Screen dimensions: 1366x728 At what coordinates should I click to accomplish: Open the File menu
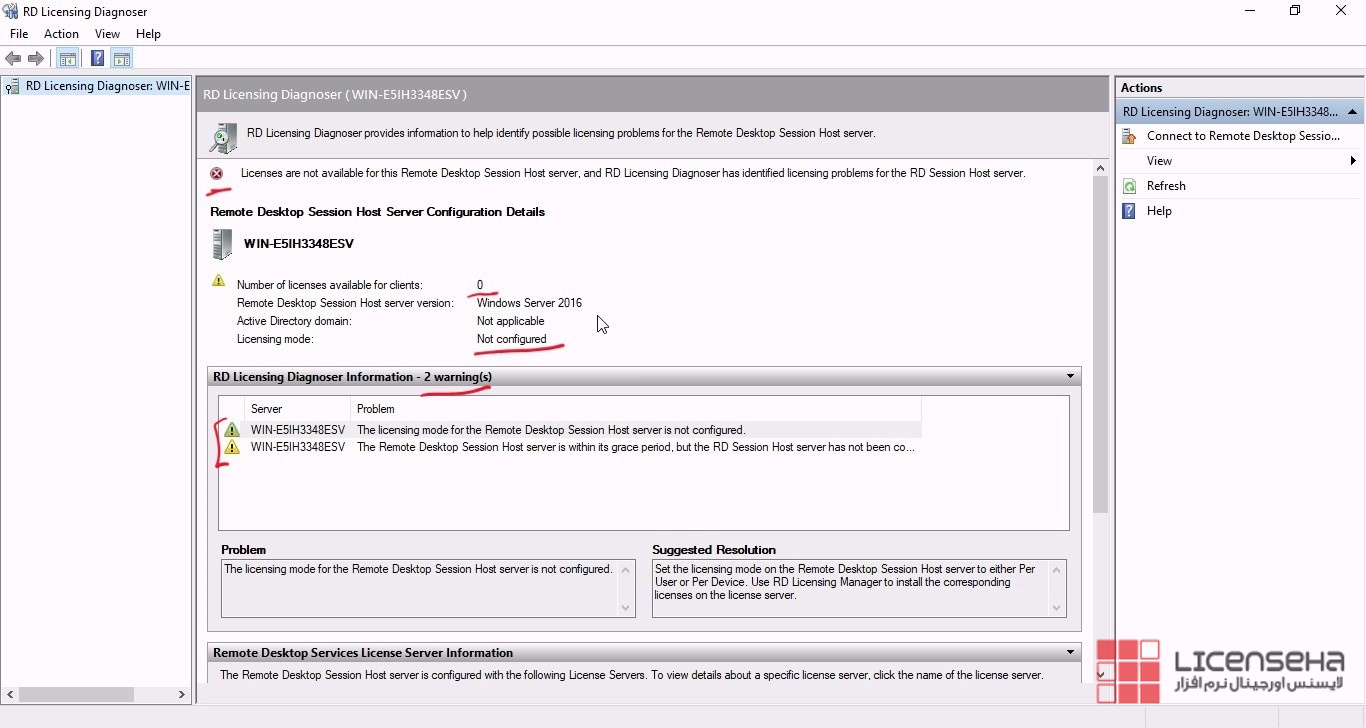(x=19, y=34)
